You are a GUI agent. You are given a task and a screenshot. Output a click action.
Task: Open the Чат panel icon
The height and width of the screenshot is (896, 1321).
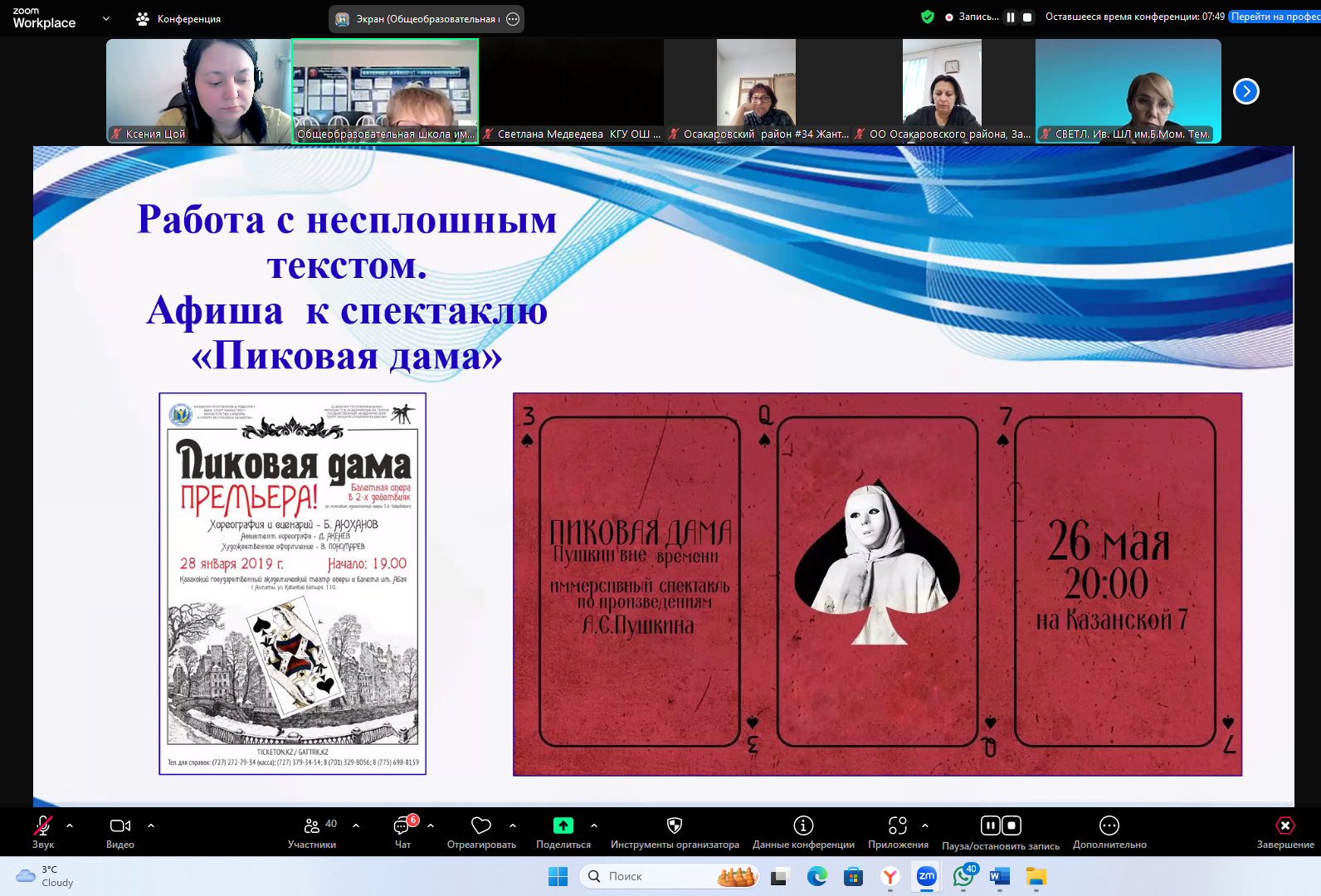402,826
